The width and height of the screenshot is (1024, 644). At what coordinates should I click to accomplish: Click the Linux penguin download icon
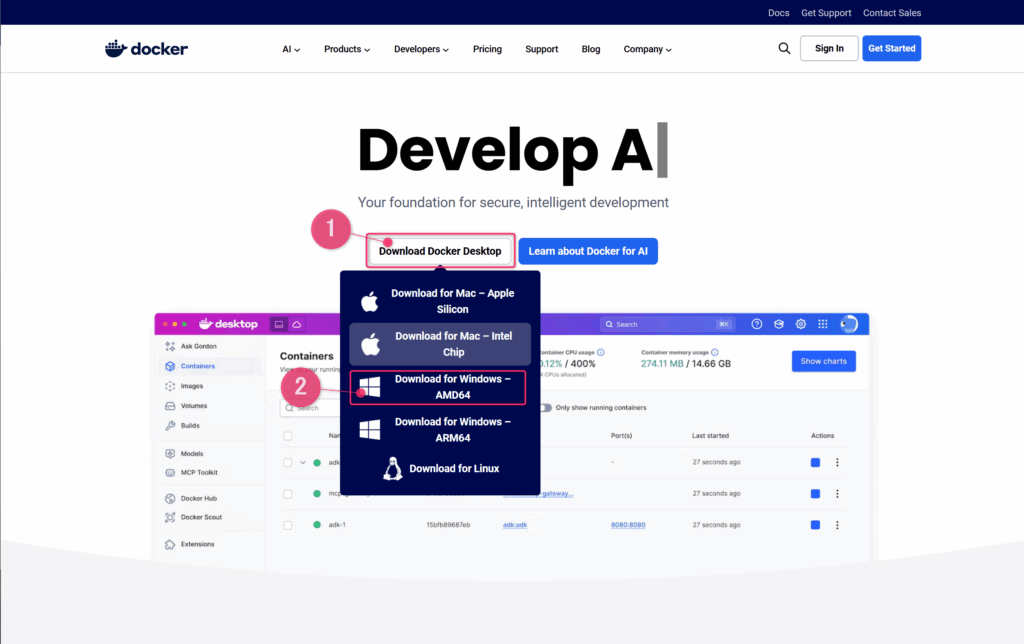(x=393, y=468)
